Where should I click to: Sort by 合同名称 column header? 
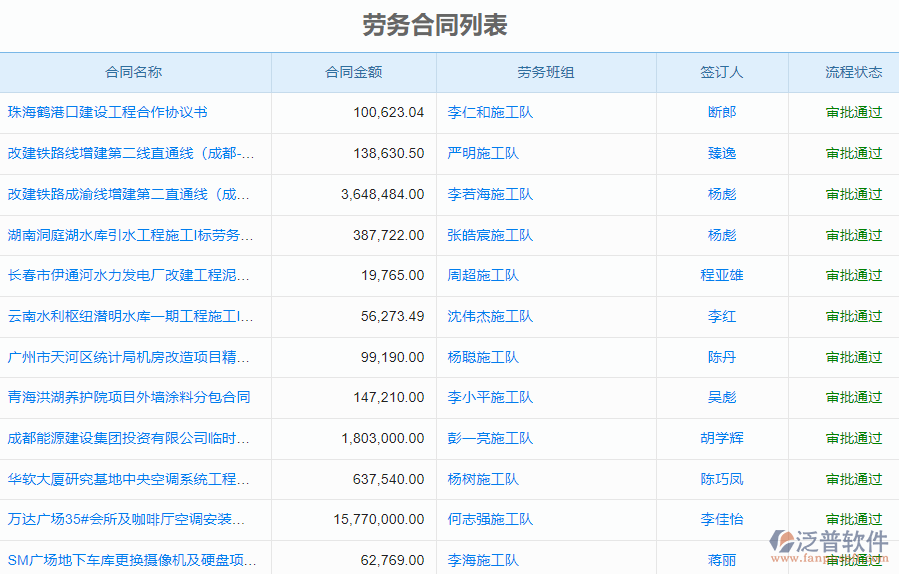(x=134, y=72)
